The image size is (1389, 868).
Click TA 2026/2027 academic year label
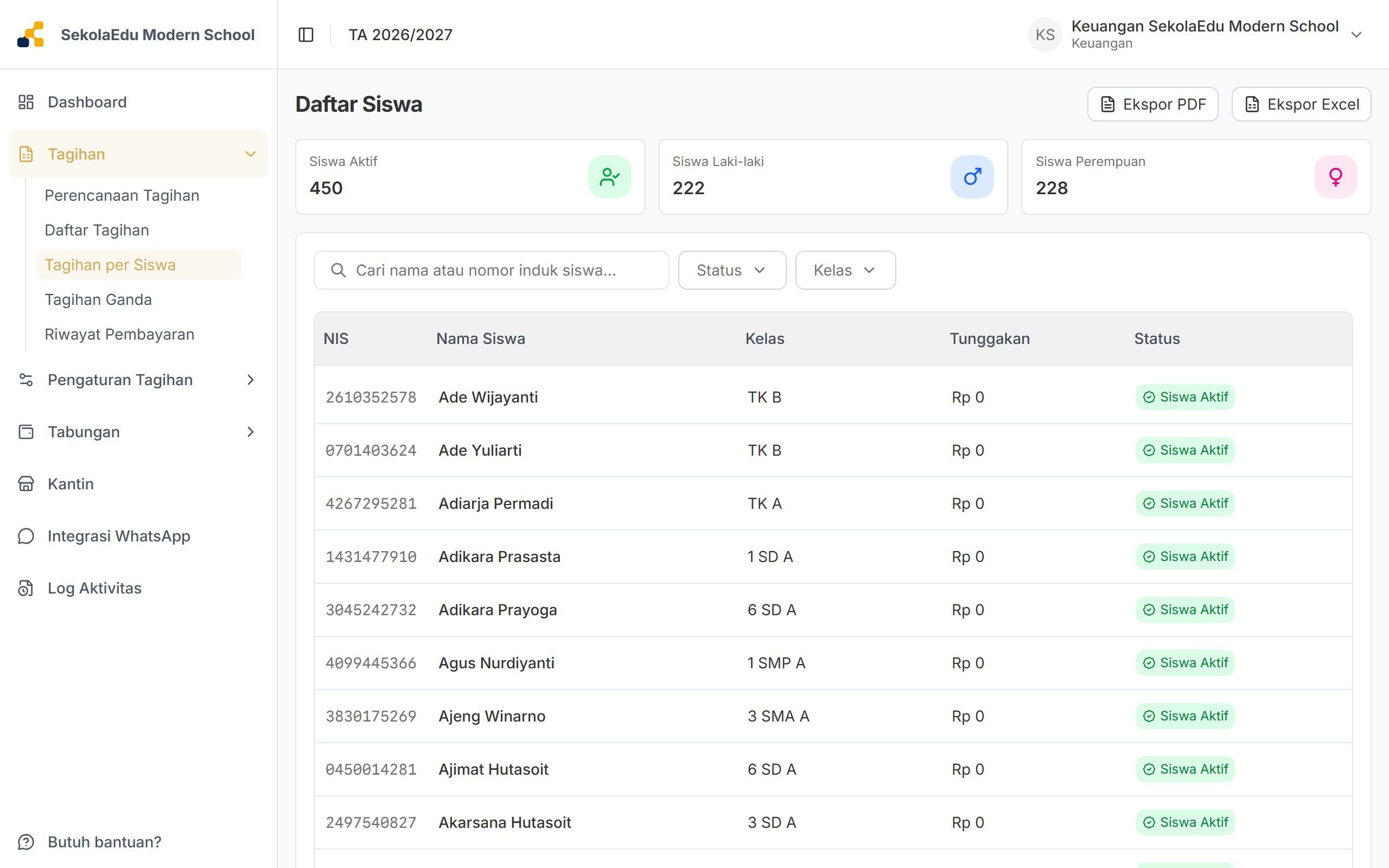click(400, 35)
